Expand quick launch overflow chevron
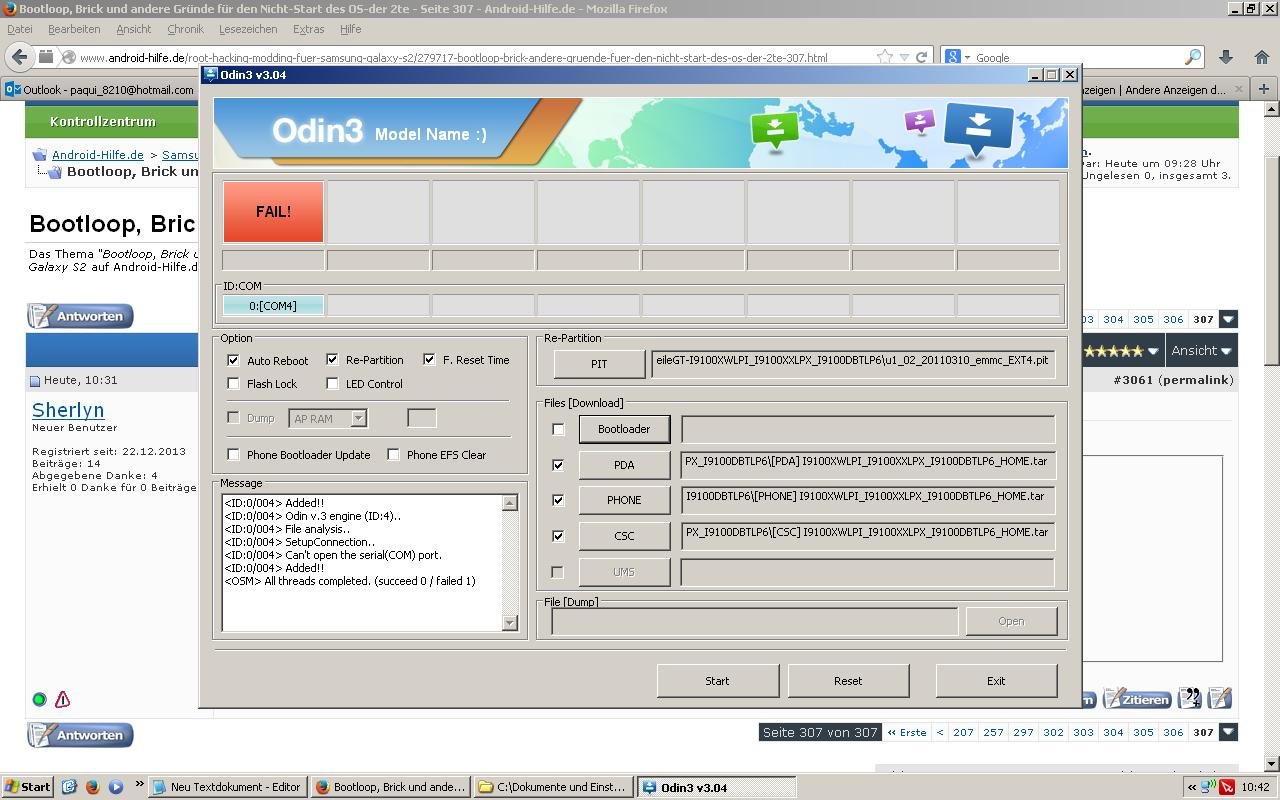Viewport: 1280px width, 800px height. coord(138,785)
